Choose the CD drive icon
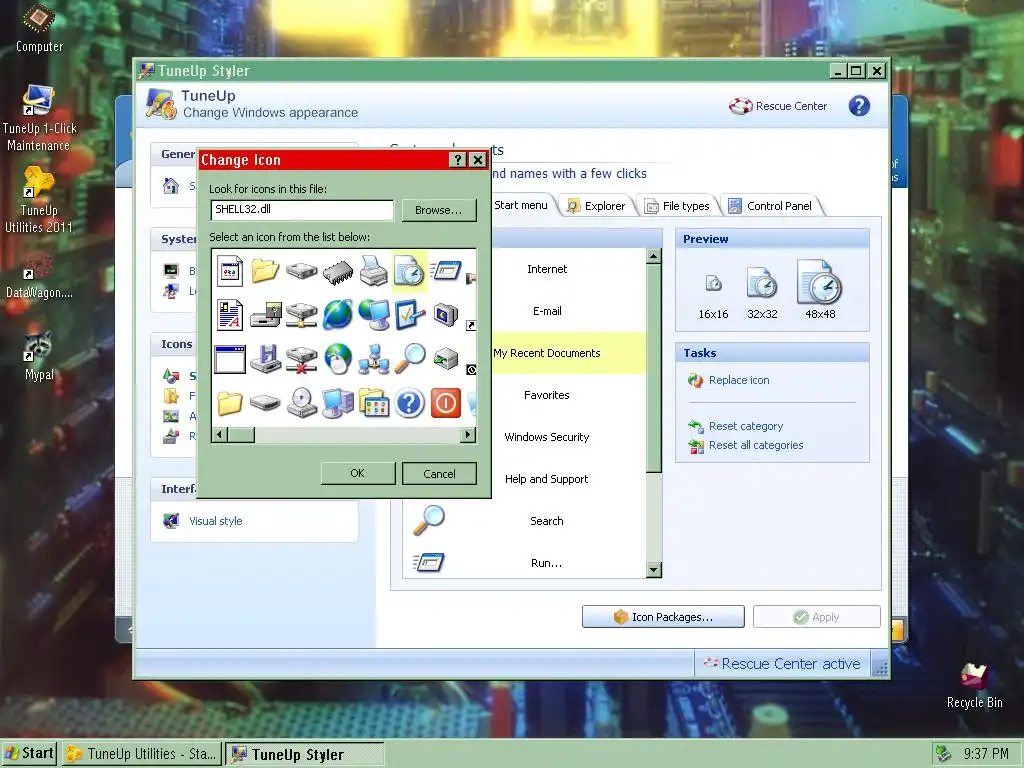 302,403
